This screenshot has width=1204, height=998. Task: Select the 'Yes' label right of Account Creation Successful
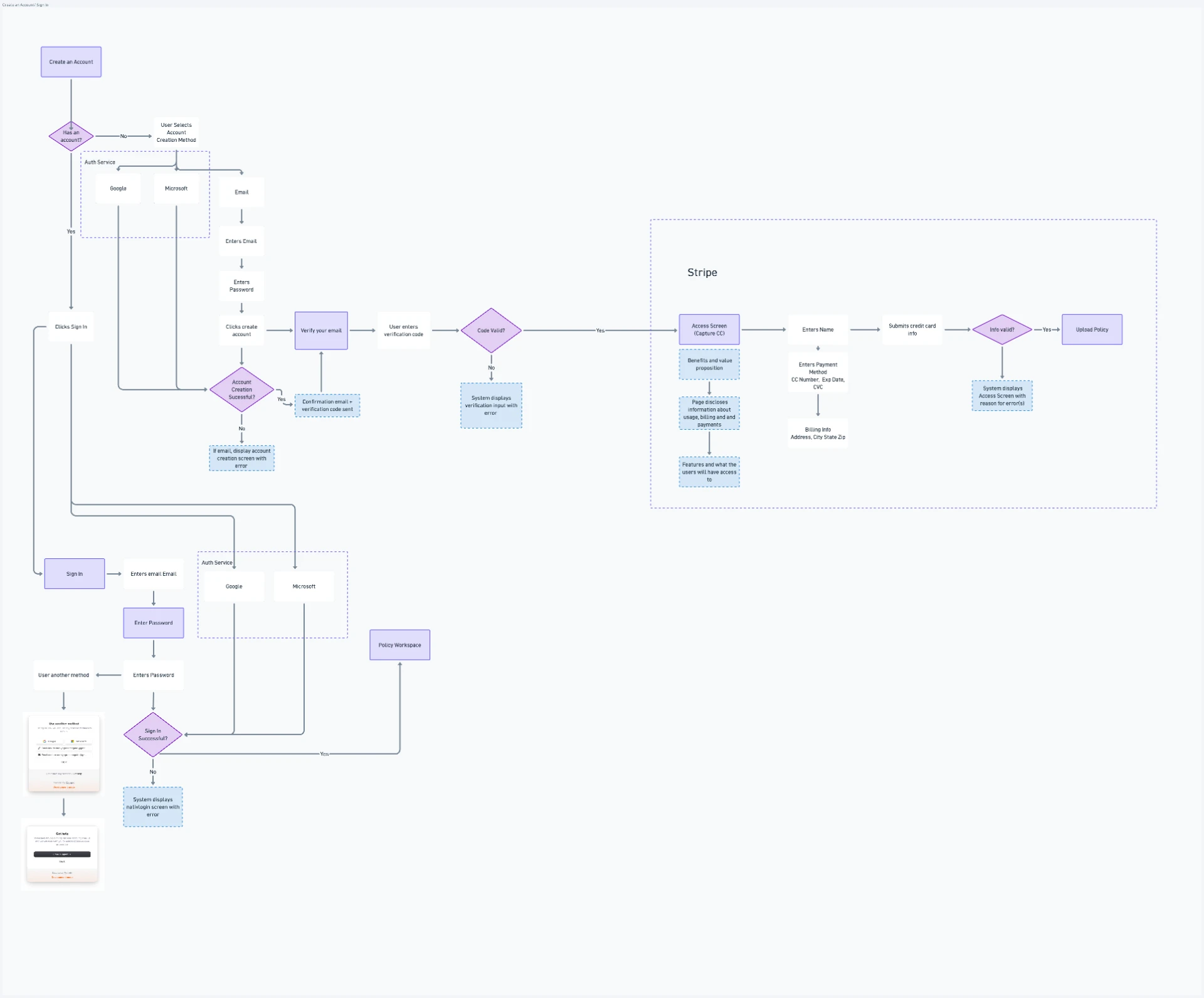tap(282, 400)
